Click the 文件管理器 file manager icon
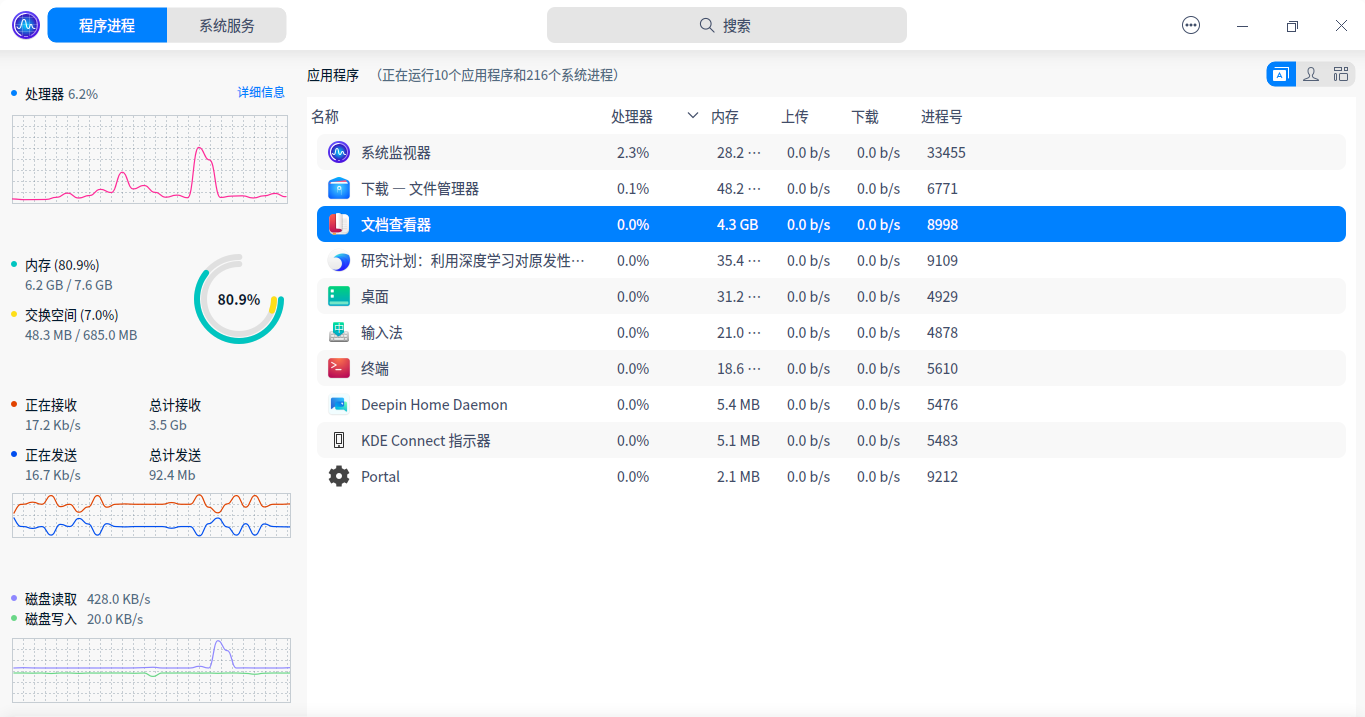Image resolution: width=1365 pixels, height=717 pixels. click(338, 188)
